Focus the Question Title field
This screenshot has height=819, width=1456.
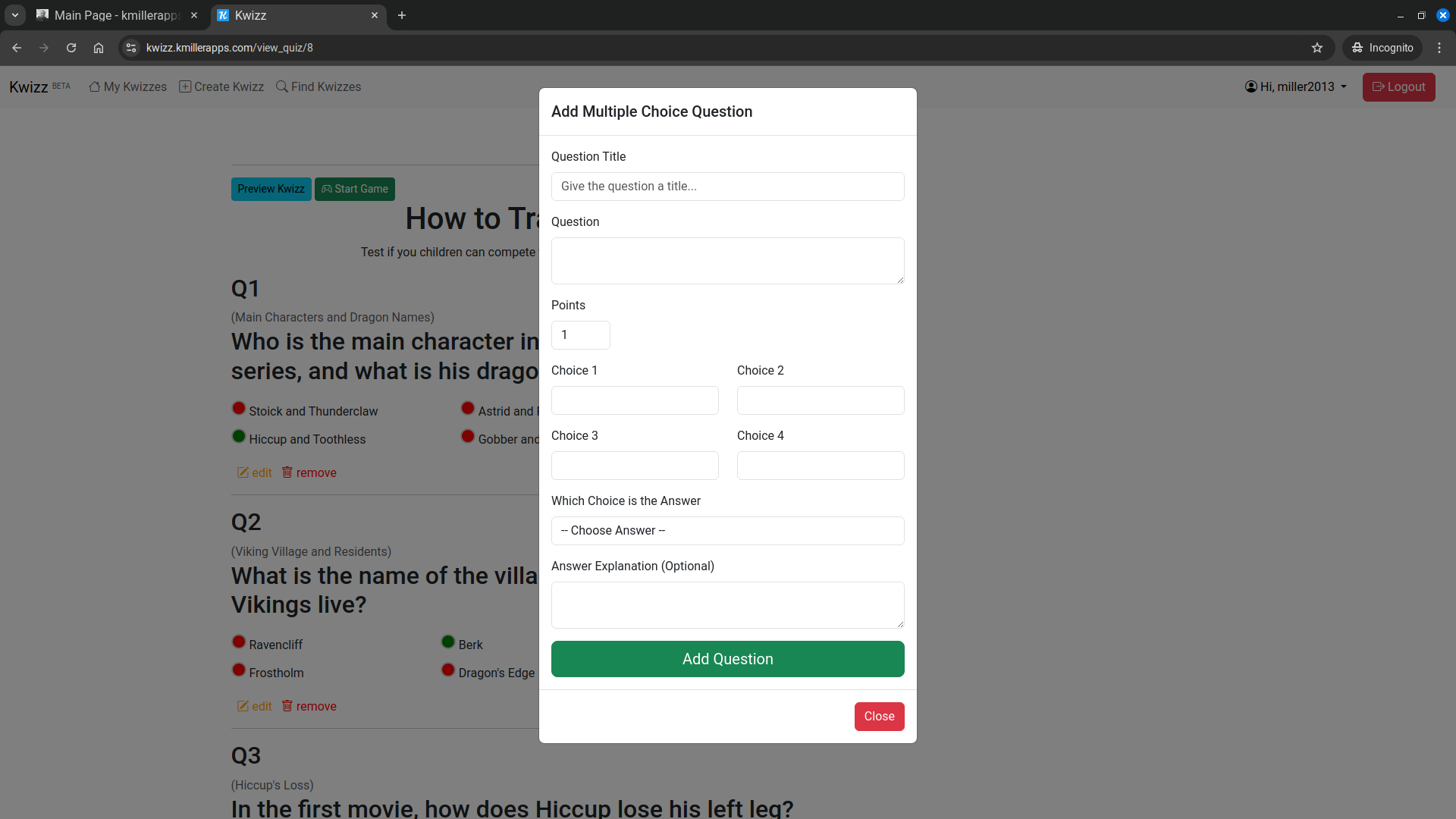tap(727, 187)
